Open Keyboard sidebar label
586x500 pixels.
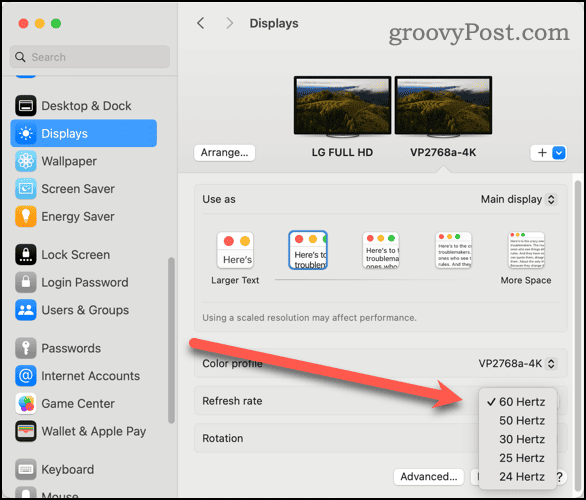(x=68, y=469)
